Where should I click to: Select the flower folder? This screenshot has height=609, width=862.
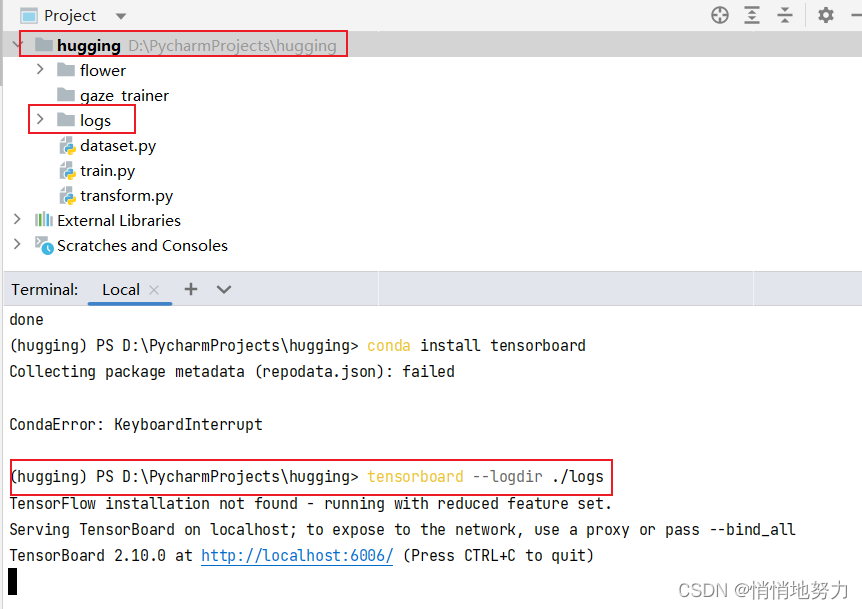click(103, 70)
